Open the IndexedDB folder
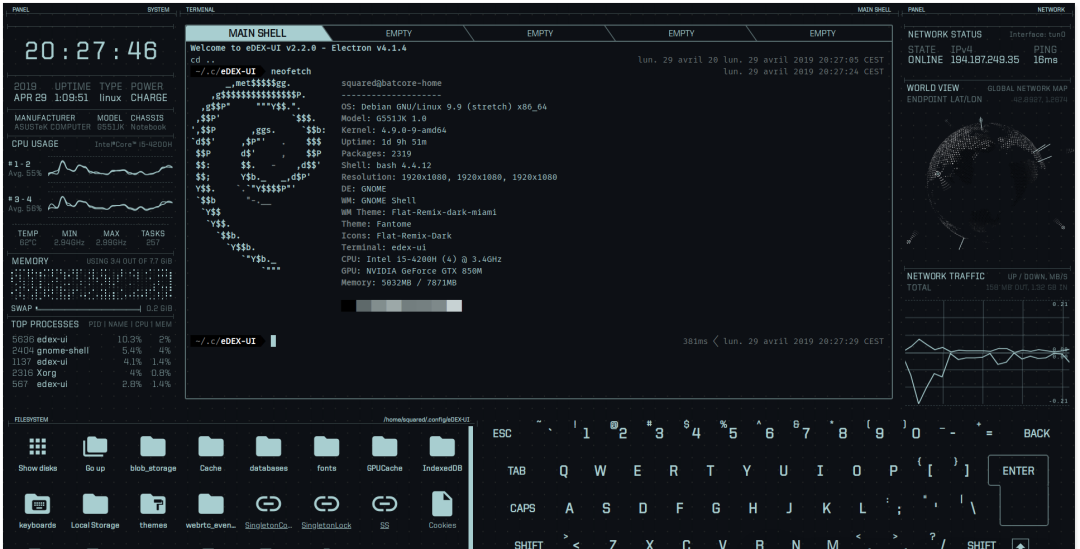The width and height of the screenshot is (1080, 549). coord(442,447)
